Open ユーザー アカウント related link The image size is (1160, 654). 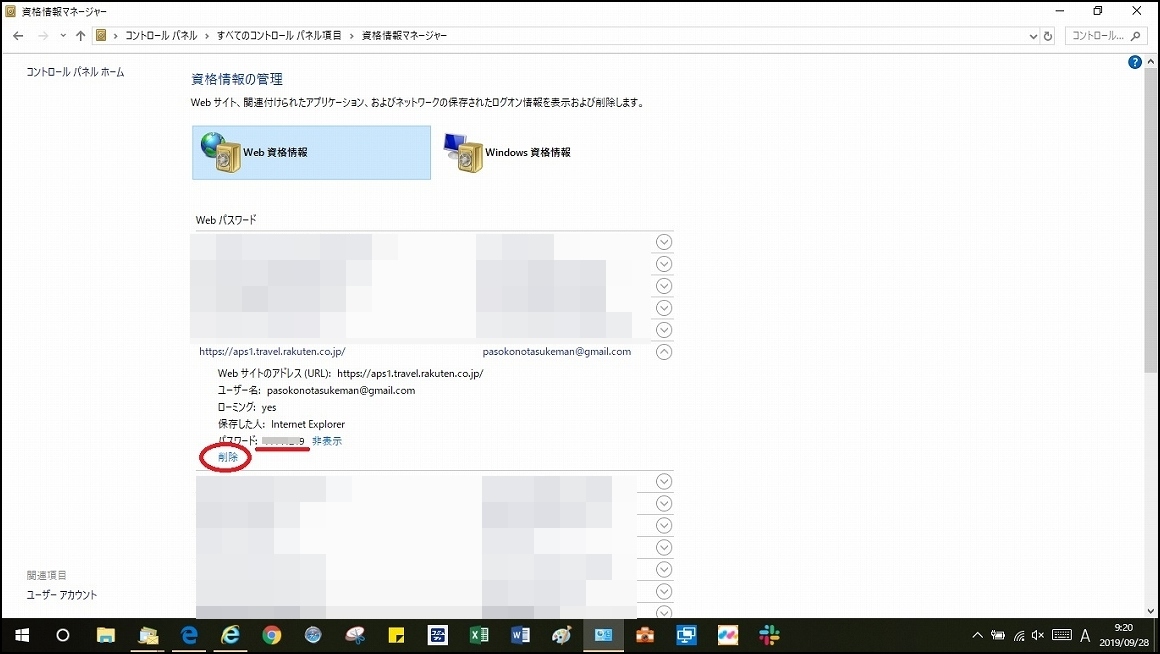pos(62,595)
